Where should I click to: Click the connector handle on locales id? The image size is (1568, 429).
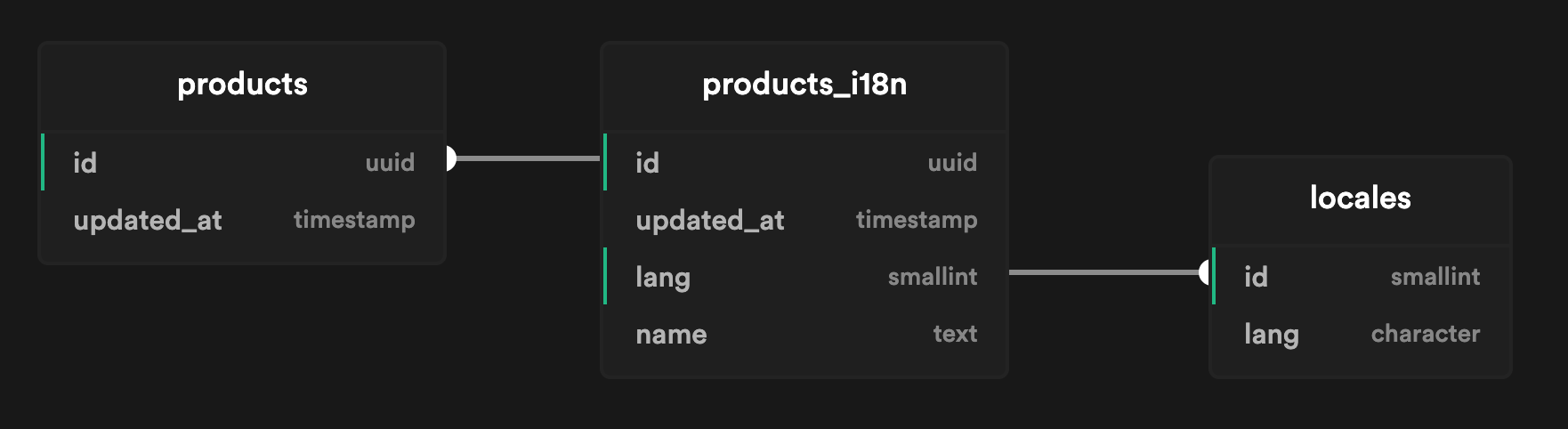pos(1205,272)
